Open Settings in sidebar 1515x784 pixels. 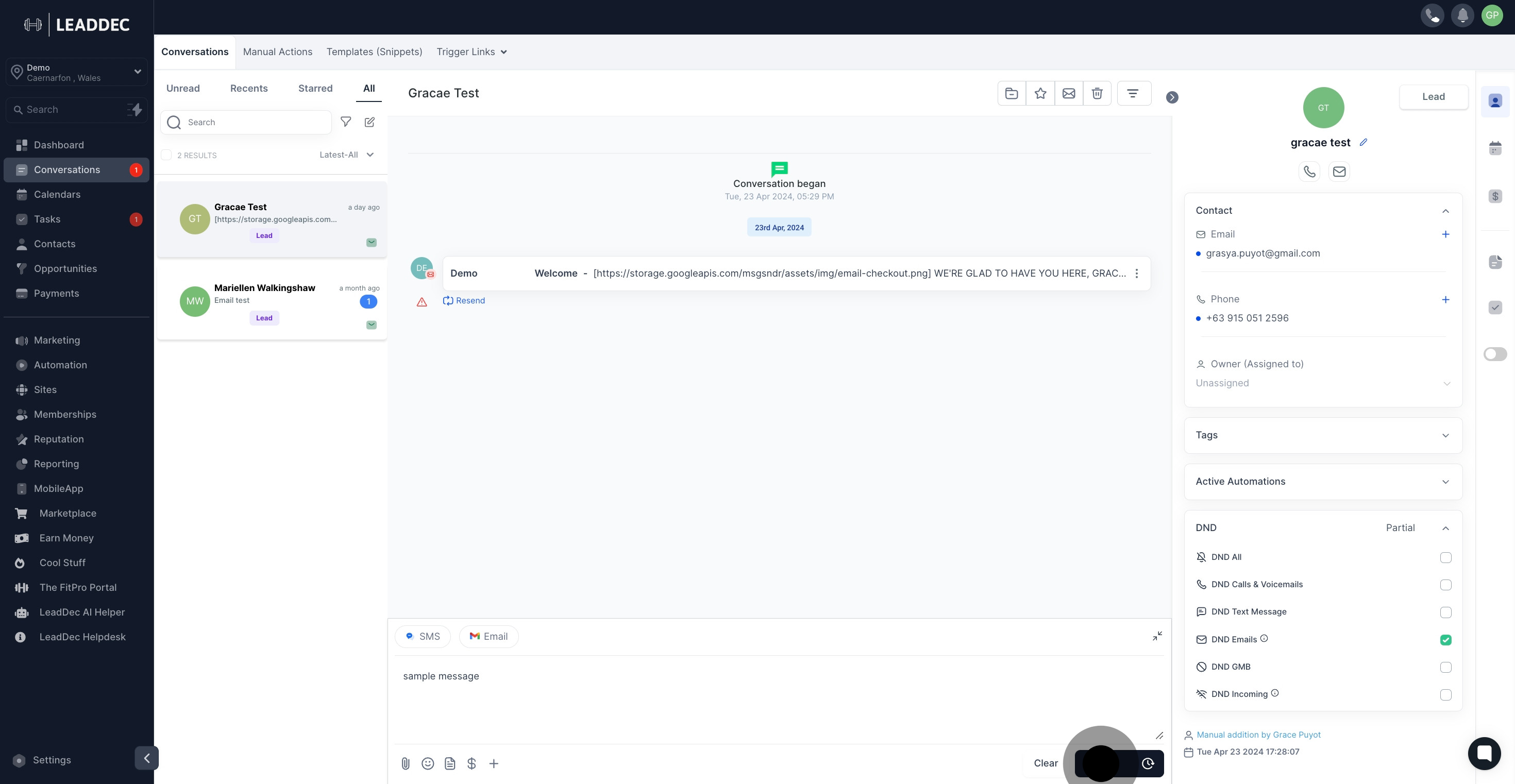[52, 760]
